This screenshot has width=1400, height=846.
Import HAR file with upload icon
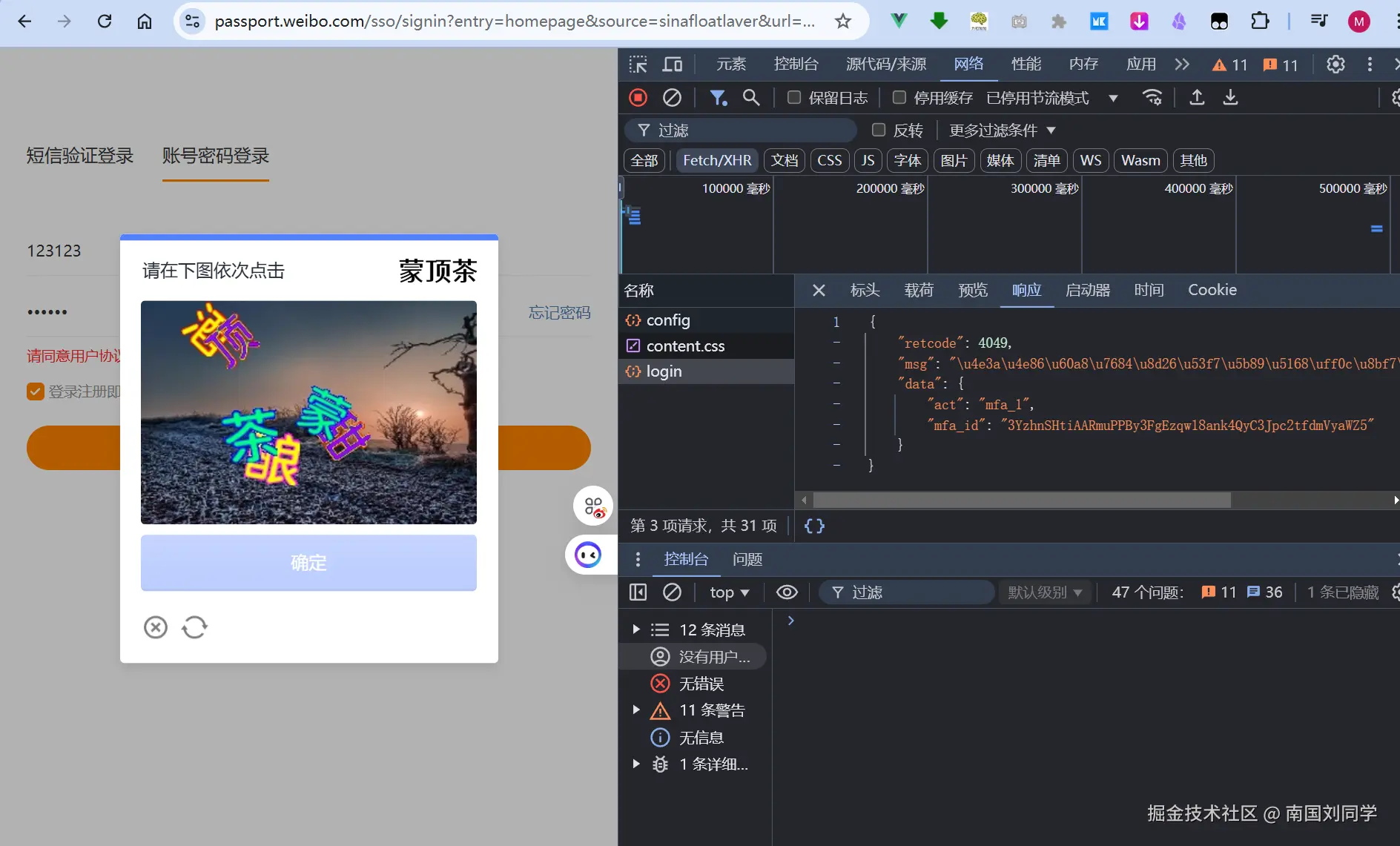(x=1197, y=97)
